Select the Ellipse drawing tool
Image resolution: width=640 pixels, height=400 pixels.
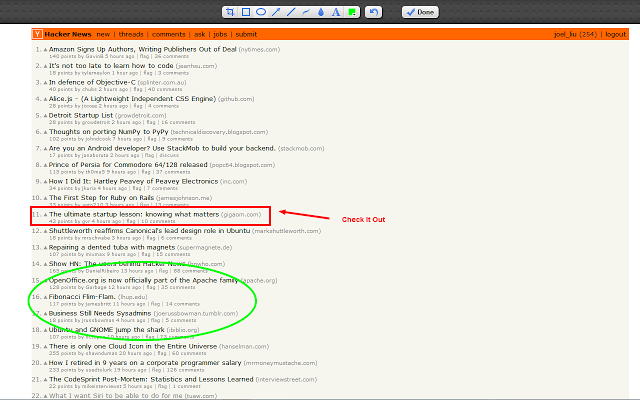pyautogui.click(x=261, y=12)
